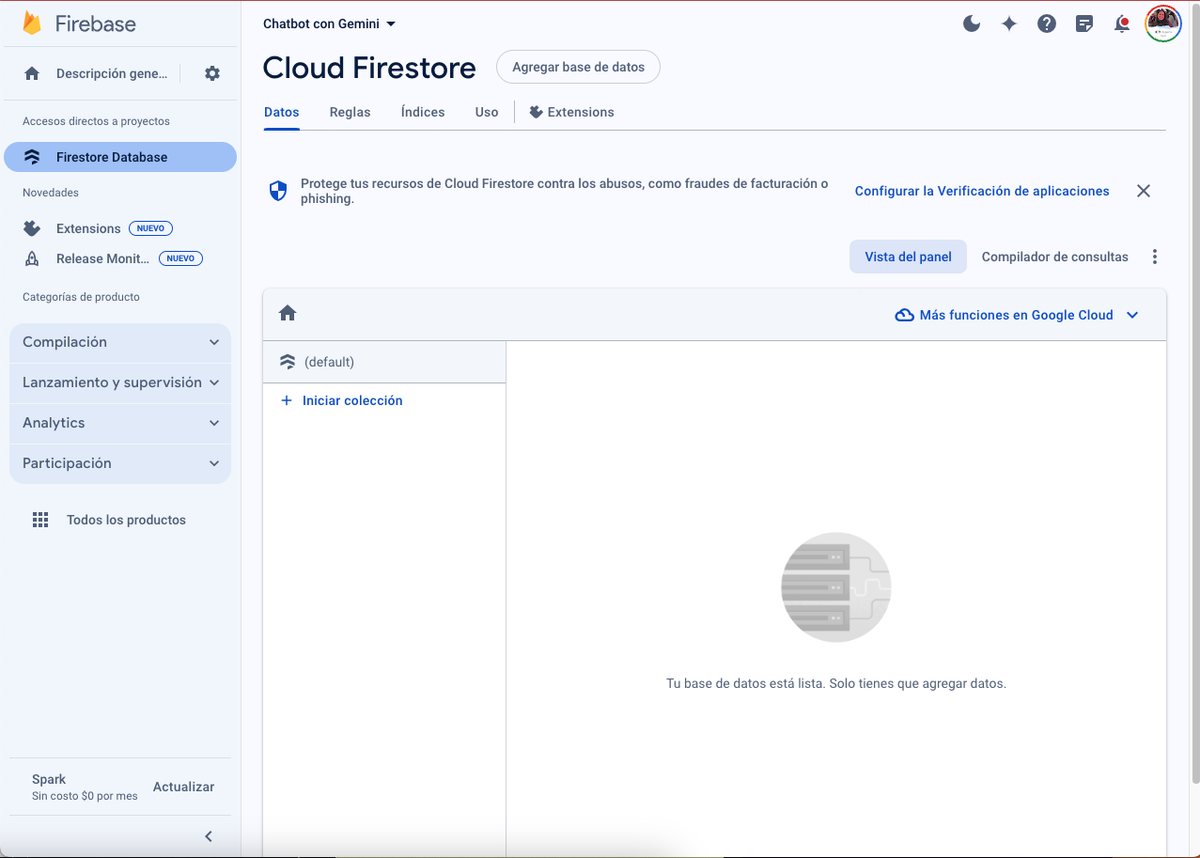Open project settings gear icon
This screenshot has width=1200, height=858.
(211, 73)
